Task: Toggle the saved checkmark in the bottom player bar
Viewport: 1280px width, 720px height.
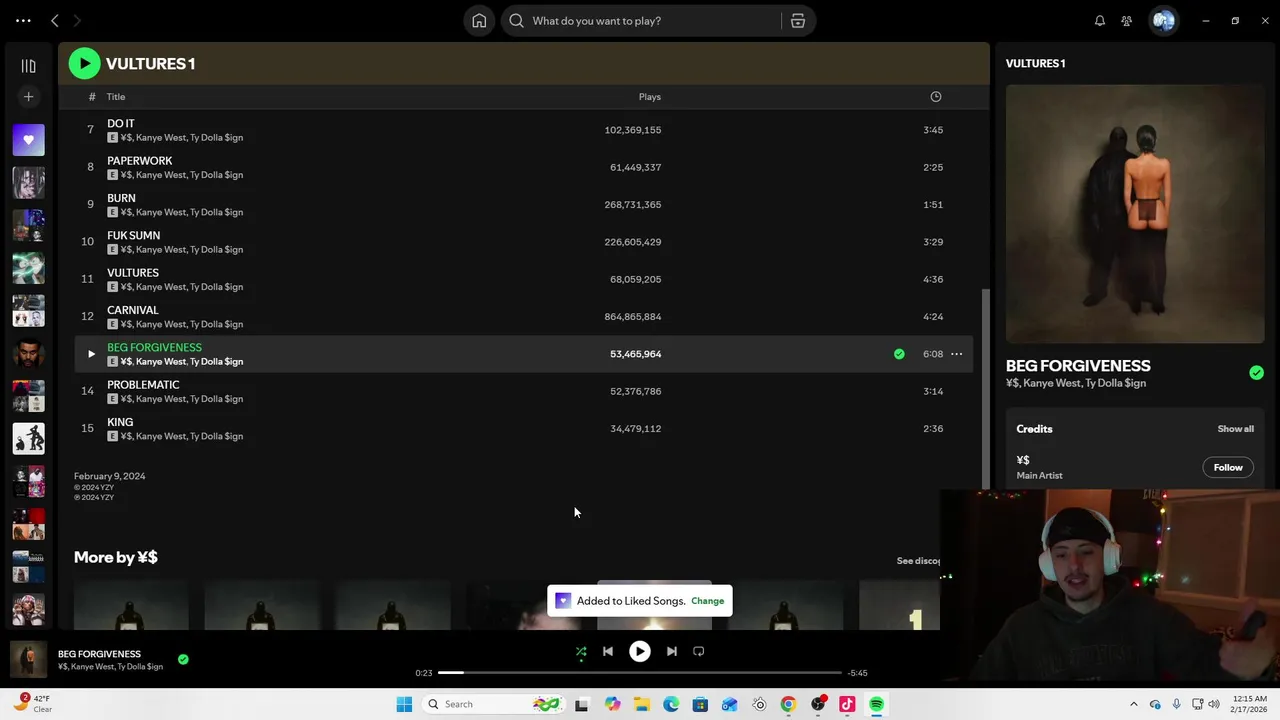Action: click(183, 660)
